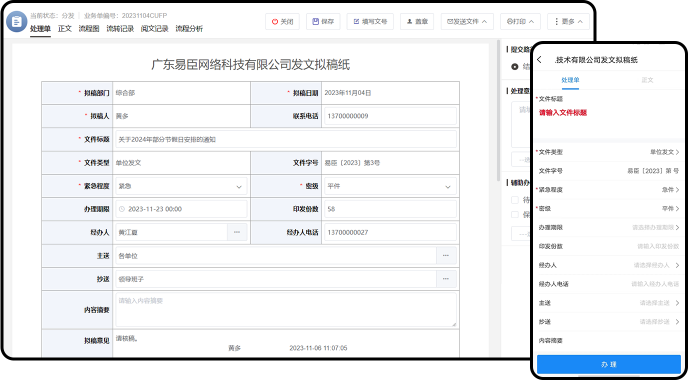Click the 文件标题 input on desktop form
Screen dimensions: 688x380
[x=286, y=139]
